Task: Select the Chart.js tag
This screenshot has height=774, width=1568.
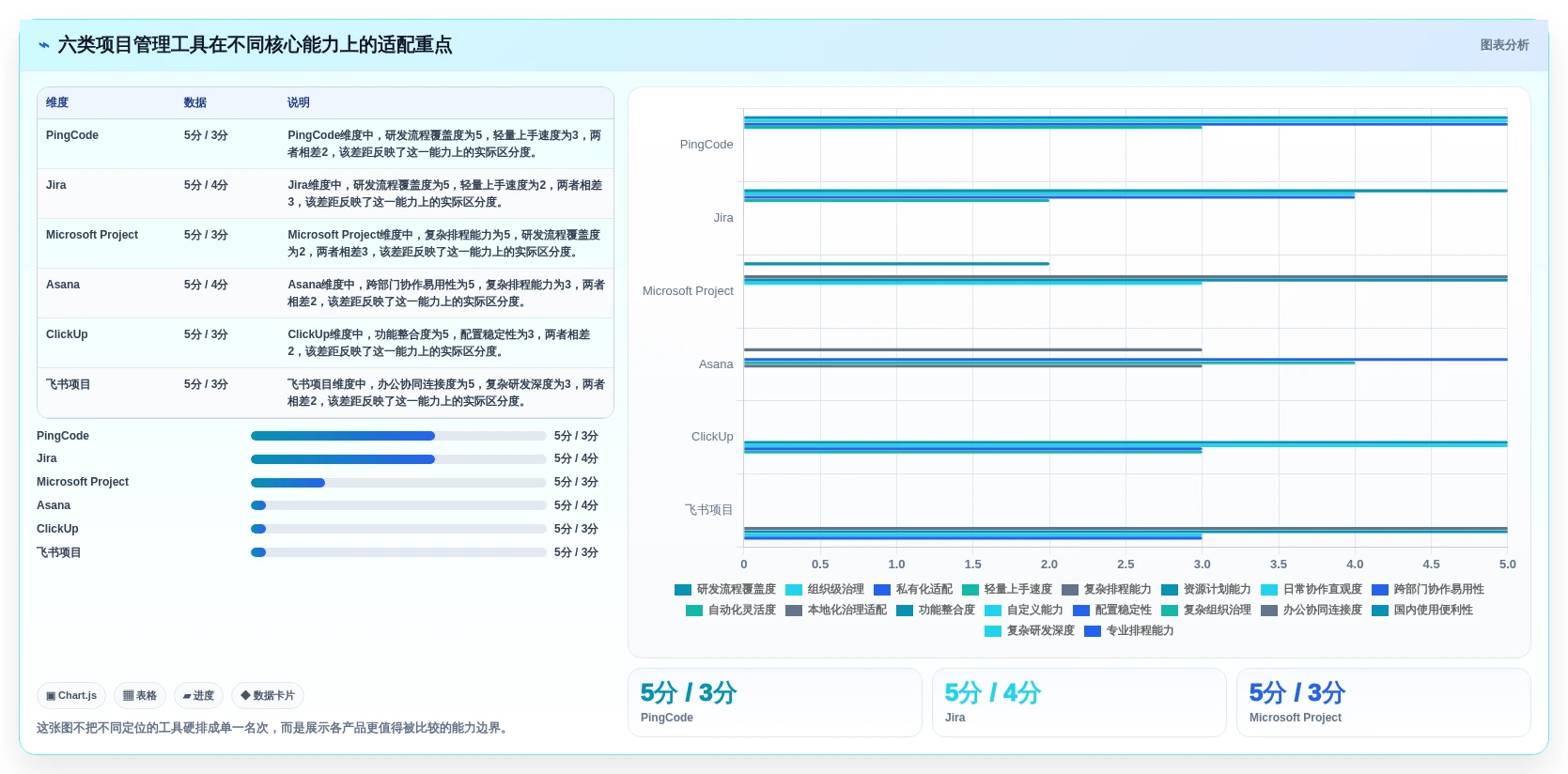Action: coord(71,696)
